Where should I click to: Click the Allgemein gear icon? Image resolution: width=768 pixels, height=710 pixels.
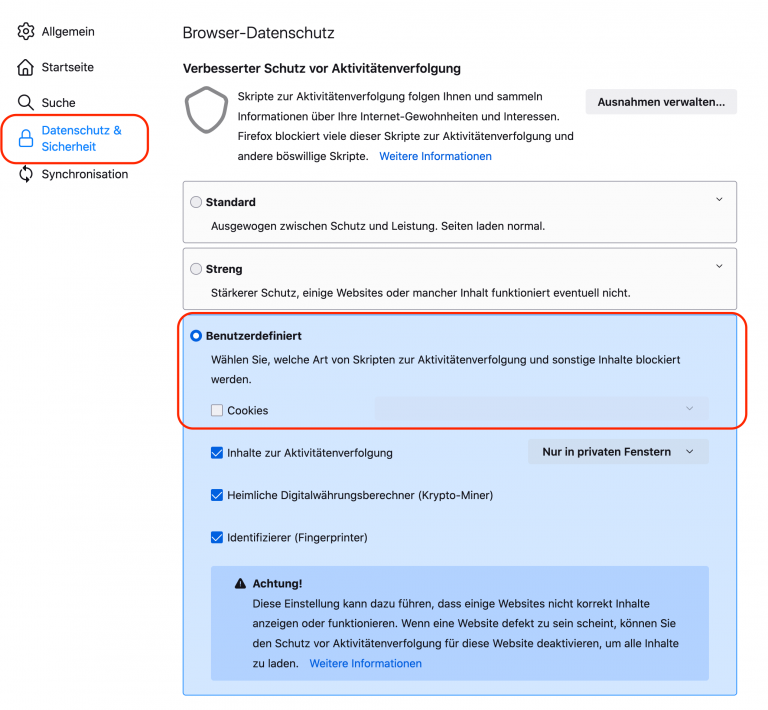(x=26, y=32)
